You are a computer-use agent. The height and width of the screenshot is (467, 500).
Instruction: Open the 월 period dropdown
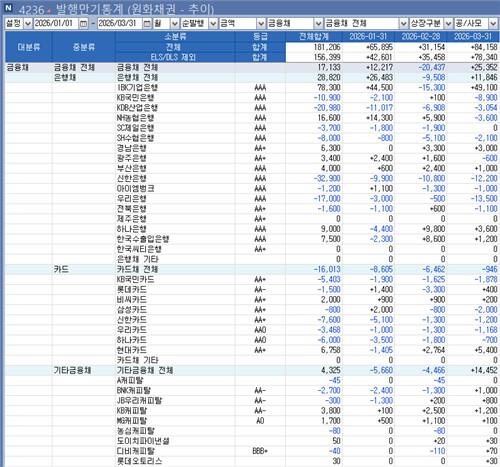[175, 23]
